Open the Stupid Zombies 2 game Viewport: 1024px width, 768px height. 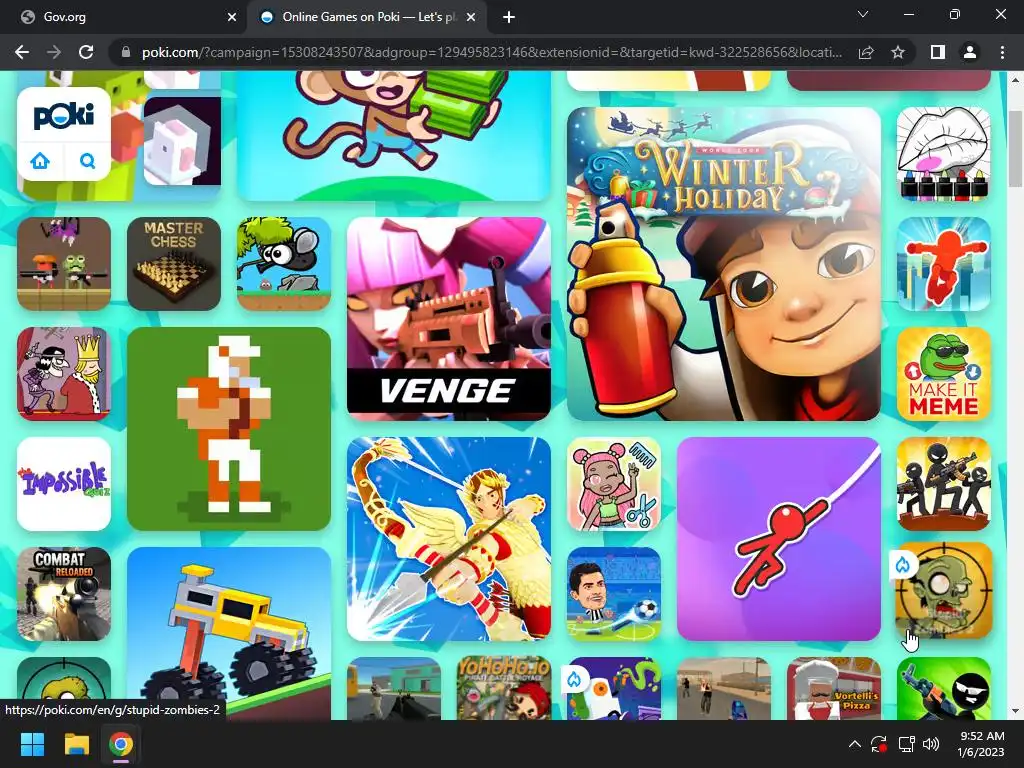pyautogui.click(x=944, y=590)
